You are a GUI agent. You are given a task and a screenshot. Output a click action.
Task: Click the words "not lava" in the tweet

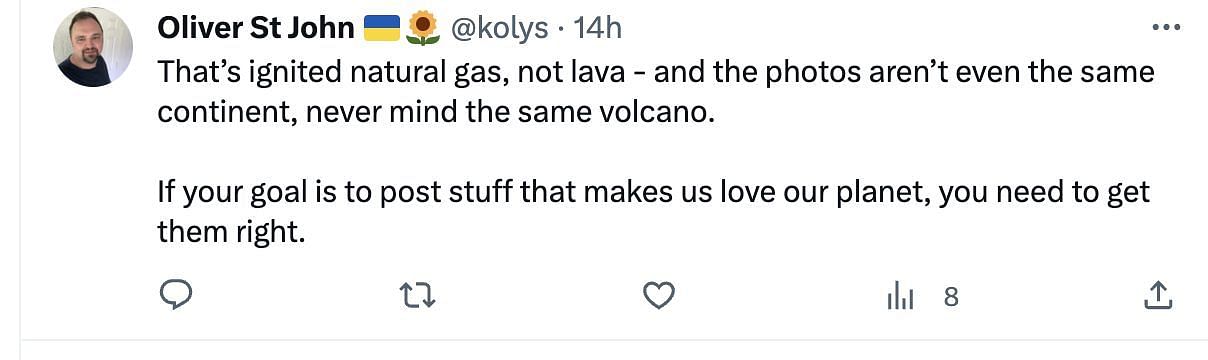pos(576,72)
